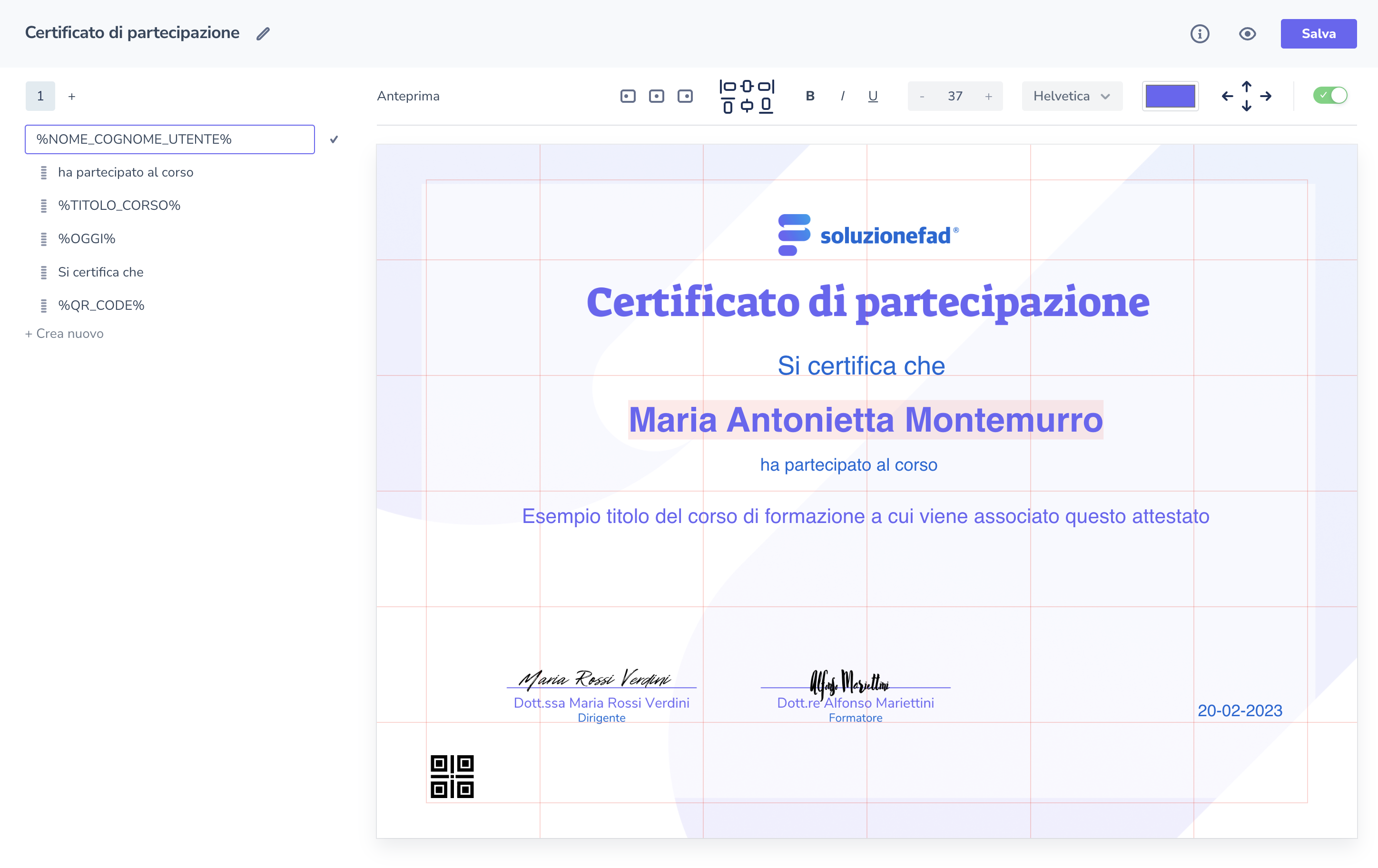Center element vertically on the page
The image size is (1378, 868).
point(747,106)
